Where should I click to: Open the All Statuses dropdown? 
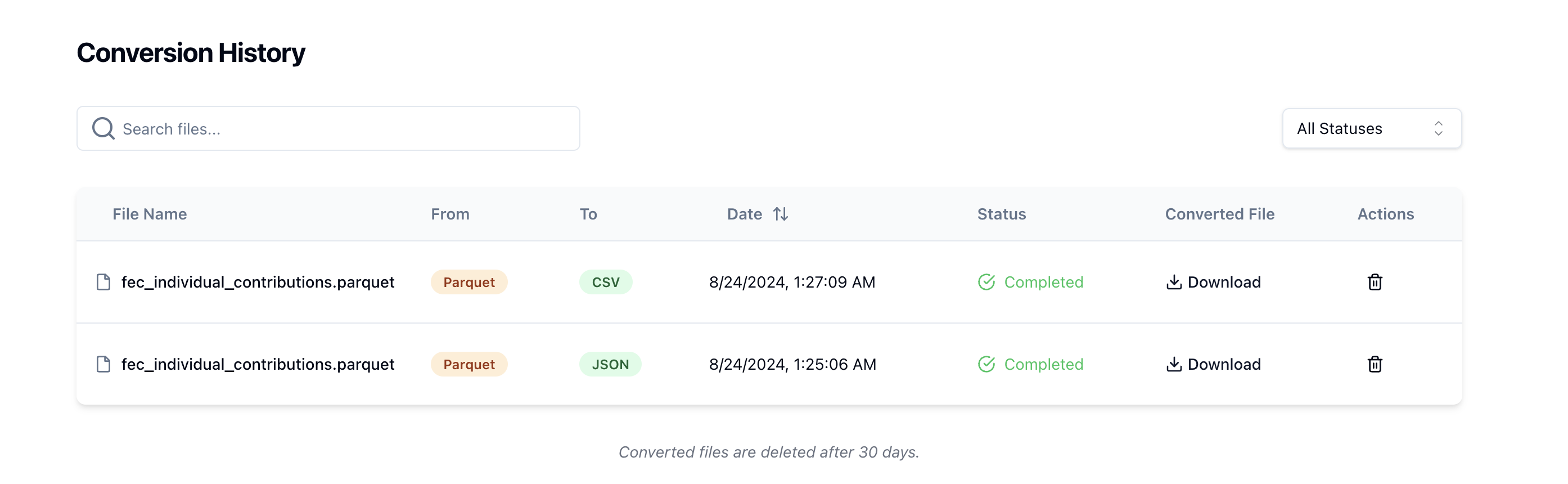pos(1371,128)
